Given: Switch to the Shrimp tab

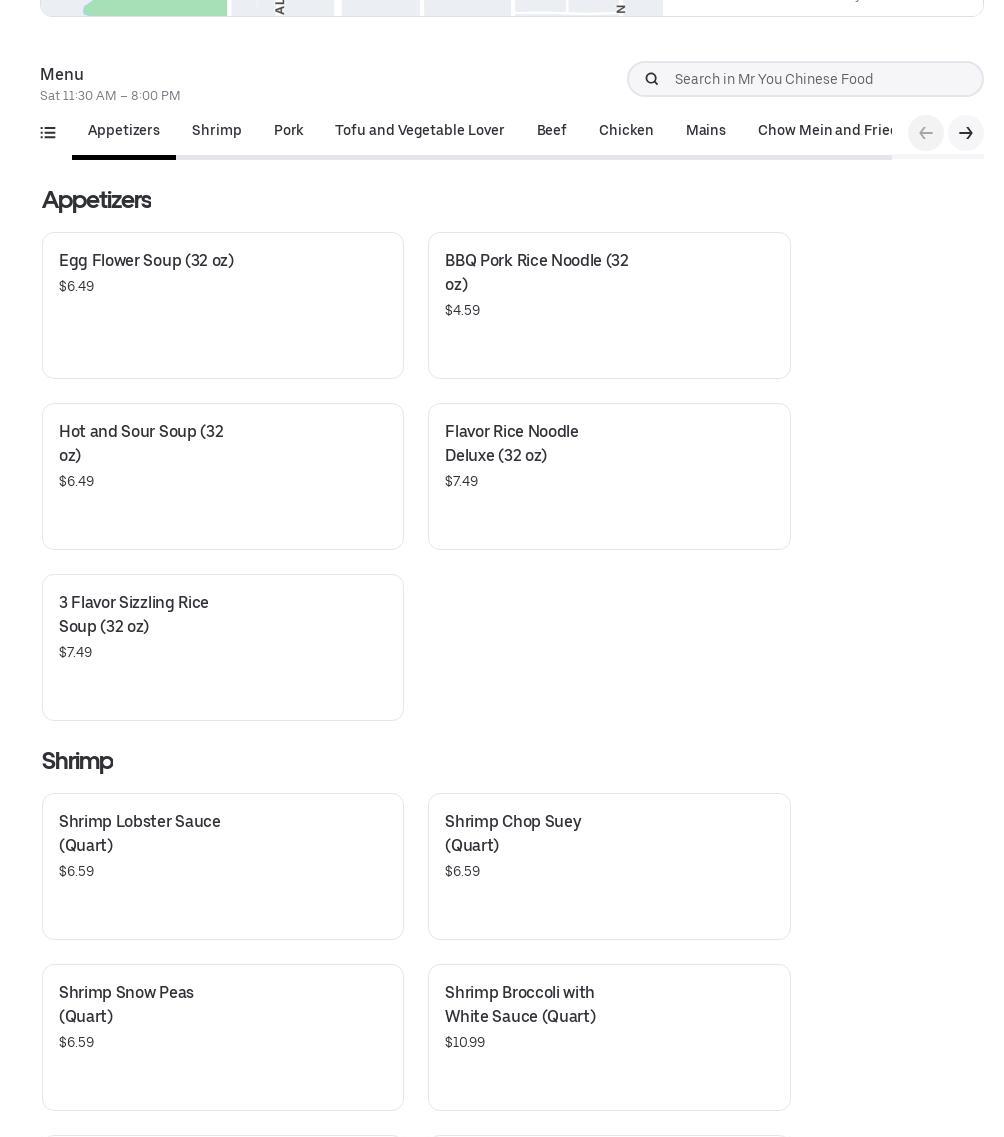Looking at the screenshot, I should 217,131.
